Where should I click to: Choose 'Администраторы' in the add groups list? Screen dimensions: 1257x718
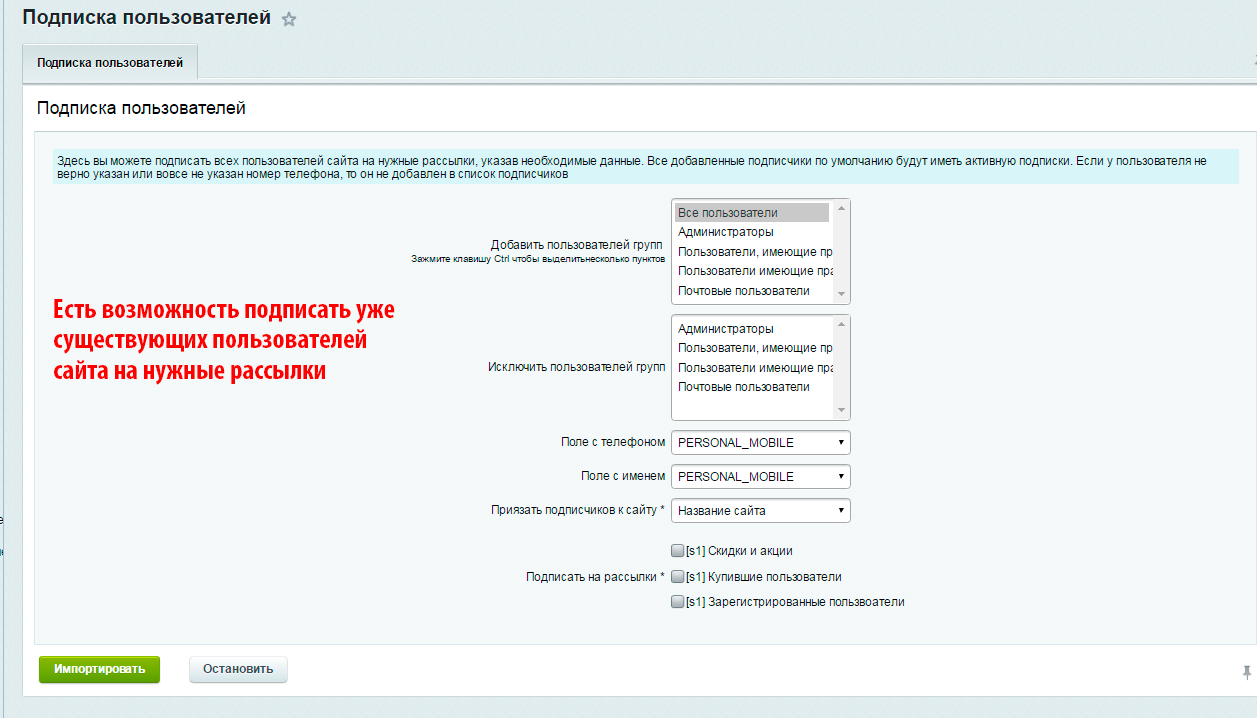point(751,232)
